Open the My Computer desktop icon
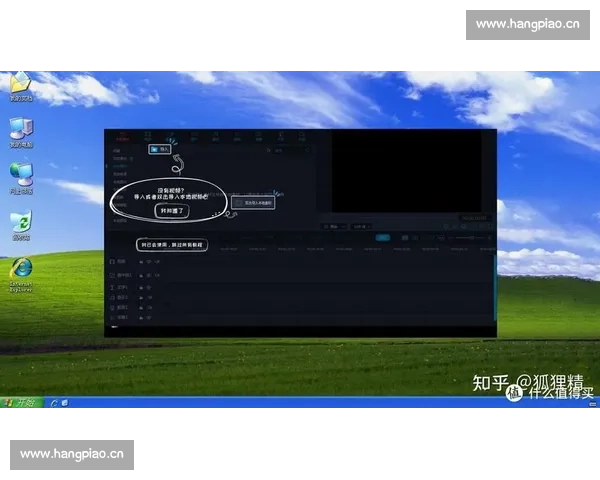600x480 pixels. point(19,129)
